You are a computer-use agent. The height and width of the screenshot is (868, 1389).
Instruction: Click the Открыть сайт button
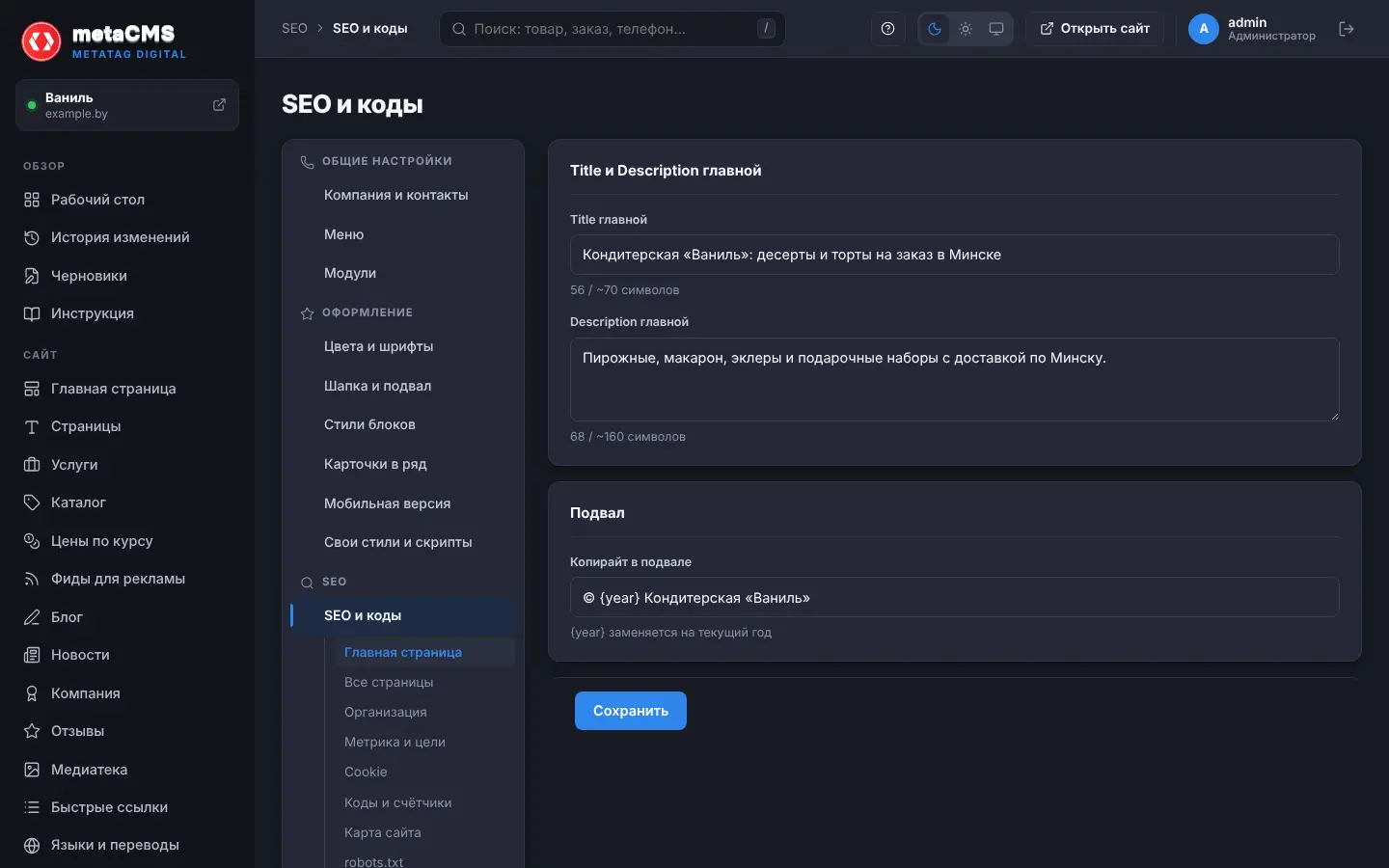point(1095,29)
